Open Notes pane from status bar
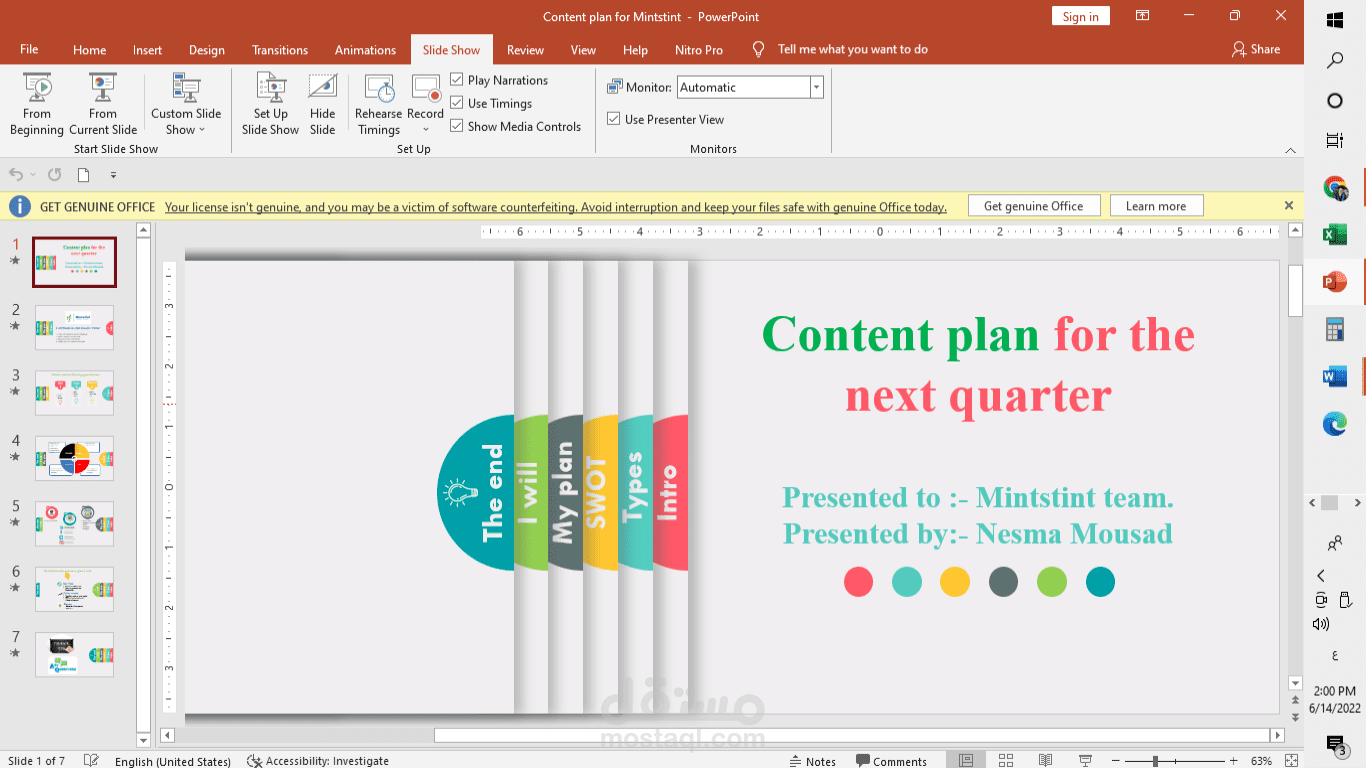 [x=812, y=761]
